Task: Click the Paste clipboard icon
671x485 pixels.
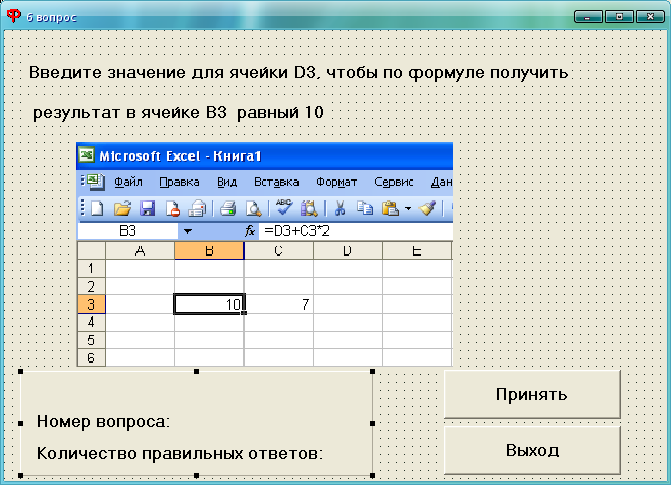Action: point(390,208)
